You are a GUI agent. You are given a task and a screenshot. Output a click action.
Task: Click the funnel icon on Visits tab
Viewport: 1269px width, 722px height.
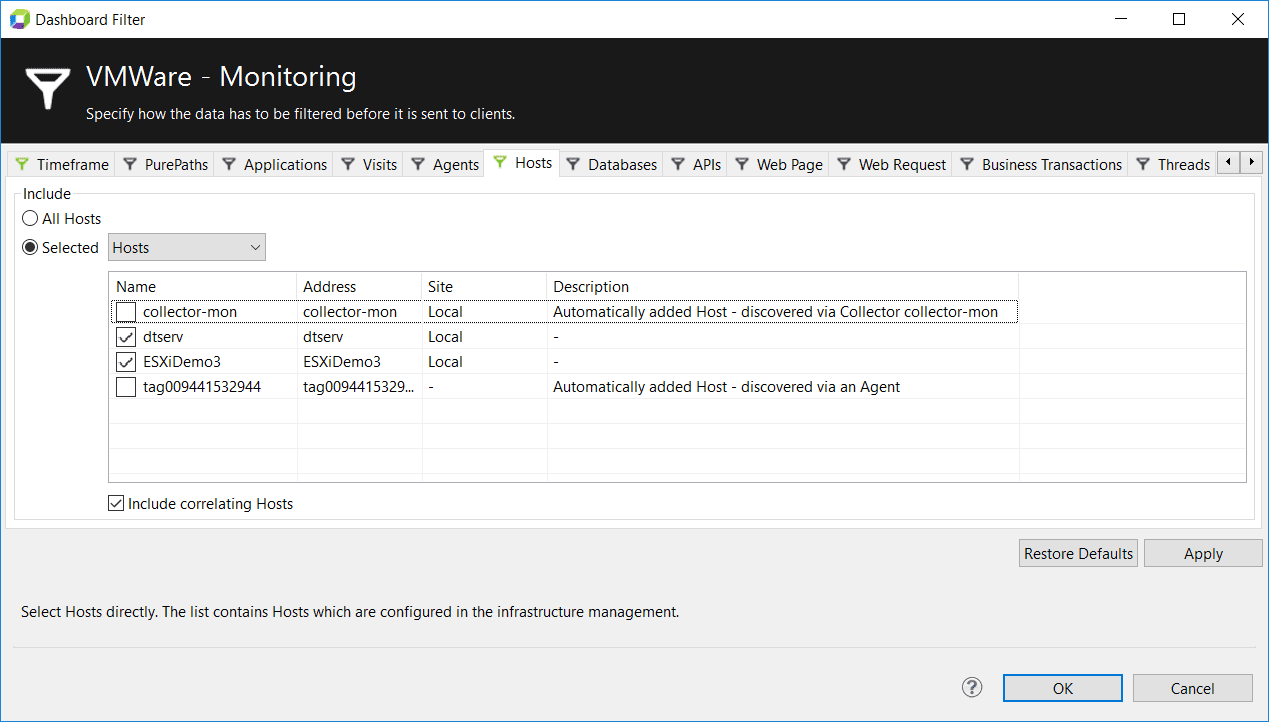click(x=348, y=164)
